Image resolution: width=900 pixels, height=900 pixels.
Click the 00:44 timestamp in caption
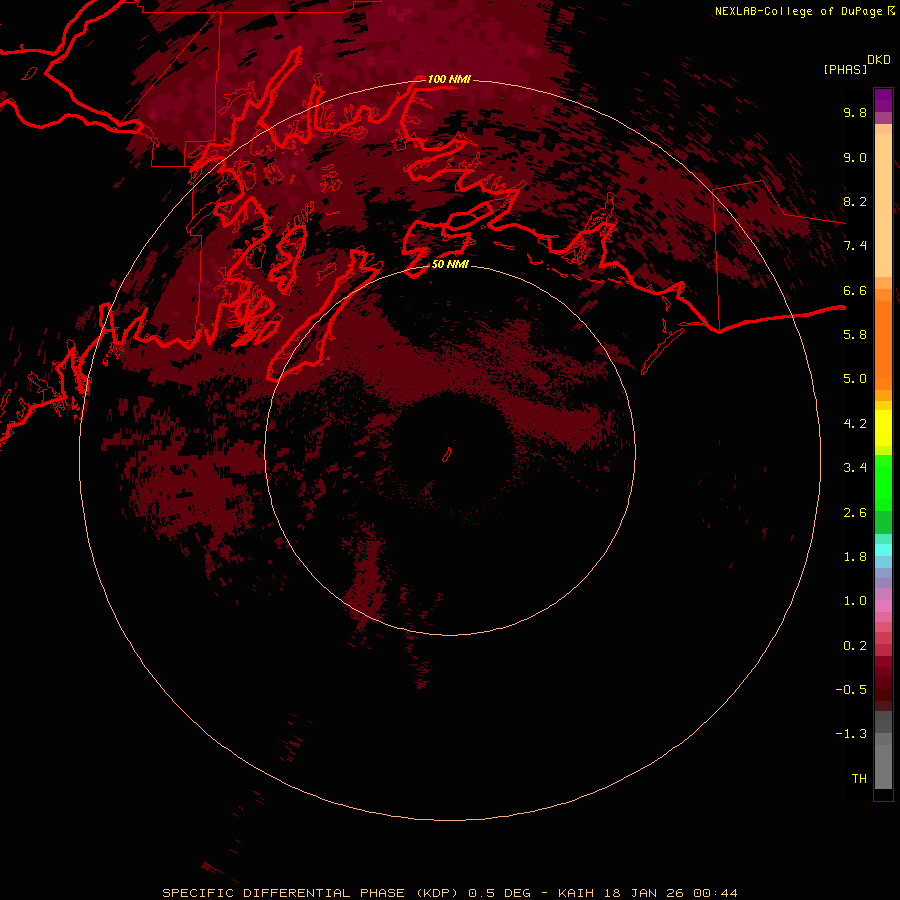coord(715,893)
